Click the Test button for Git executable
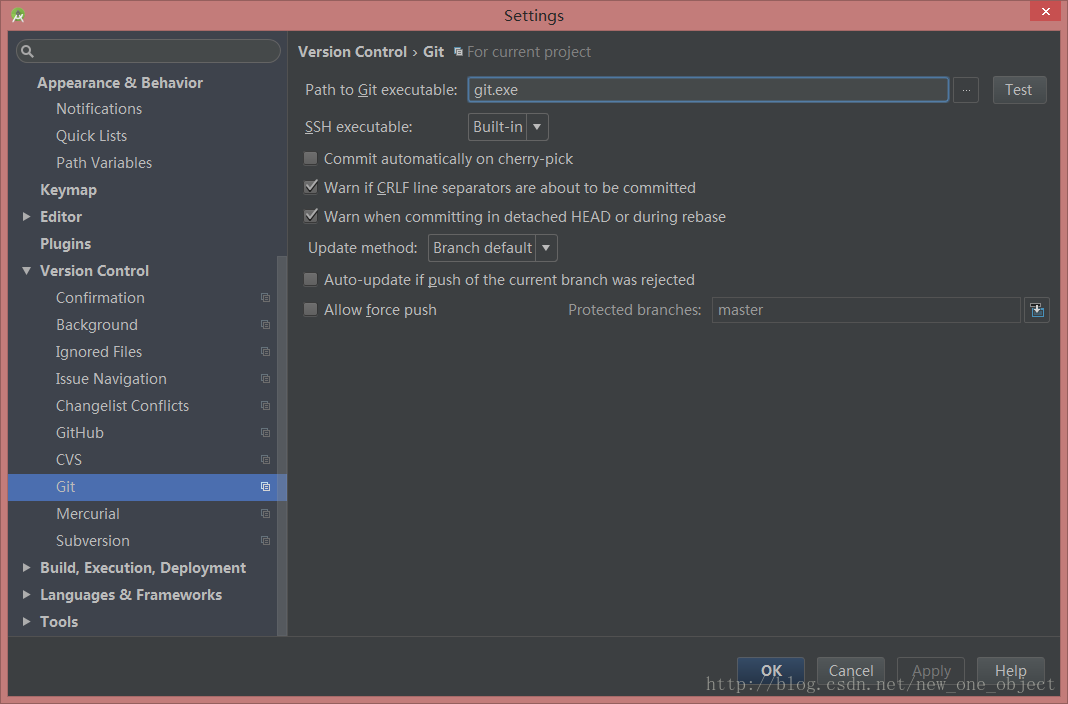This screenshot has width=1068, height=704. pos(1019,90)
